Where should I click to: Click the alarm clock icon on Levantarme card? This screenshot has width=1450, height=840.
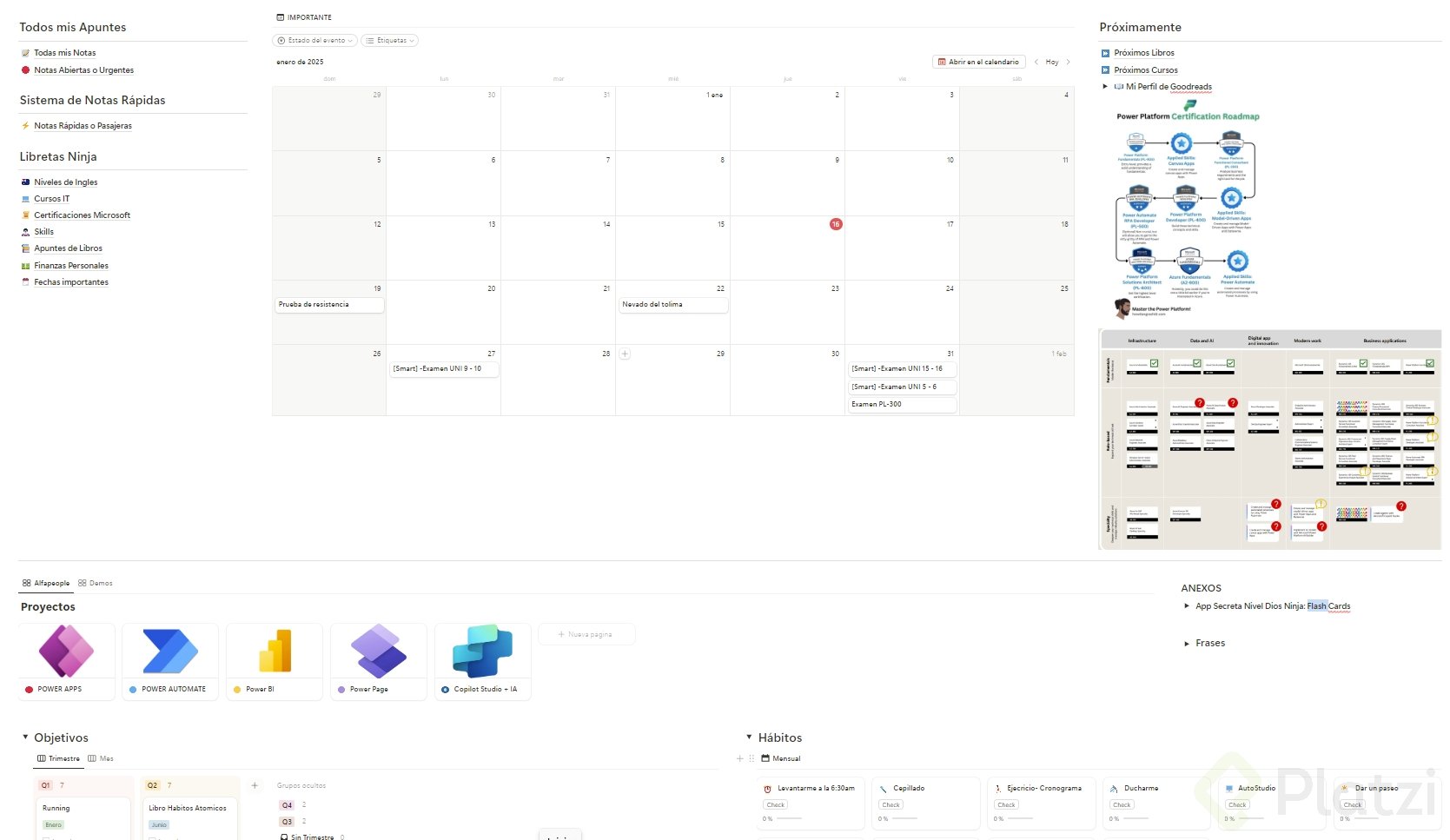(767, 789)
